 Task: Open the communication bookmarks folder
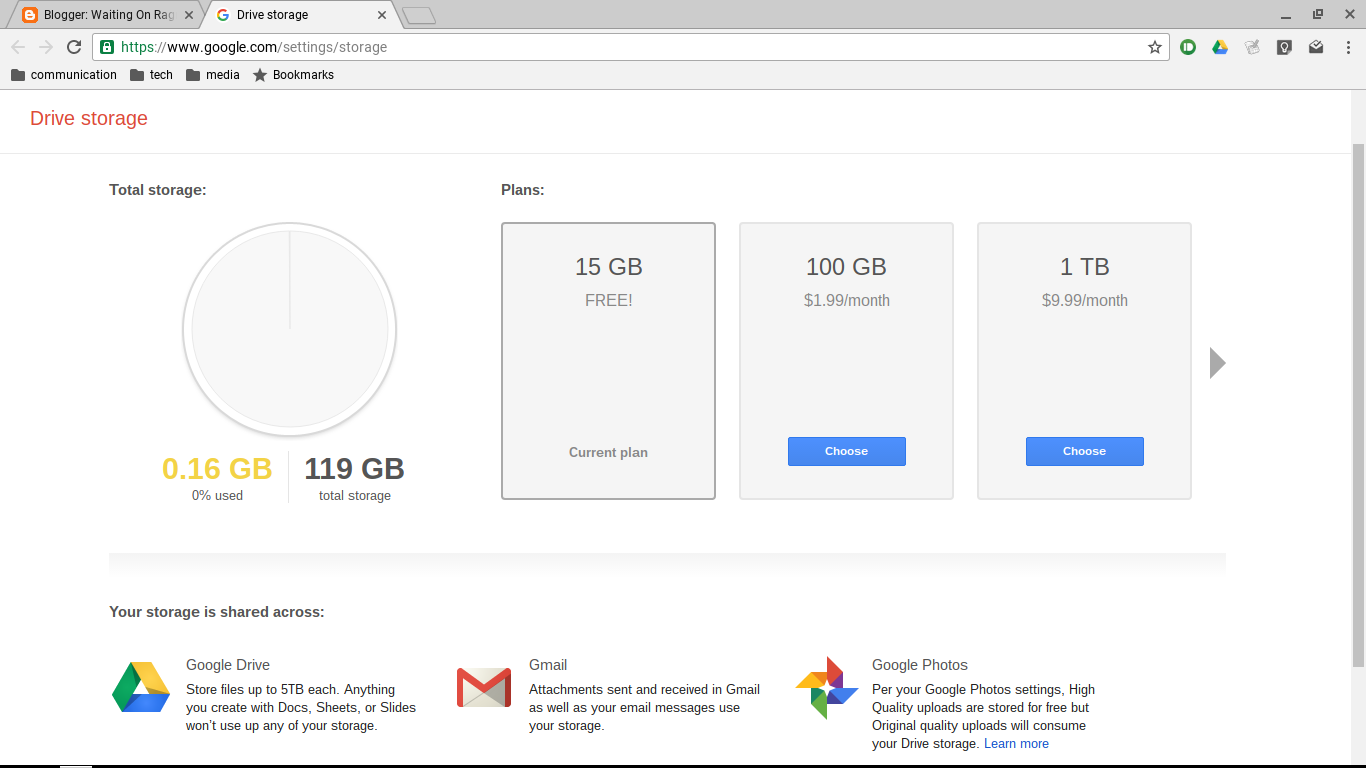pos(64,75)
